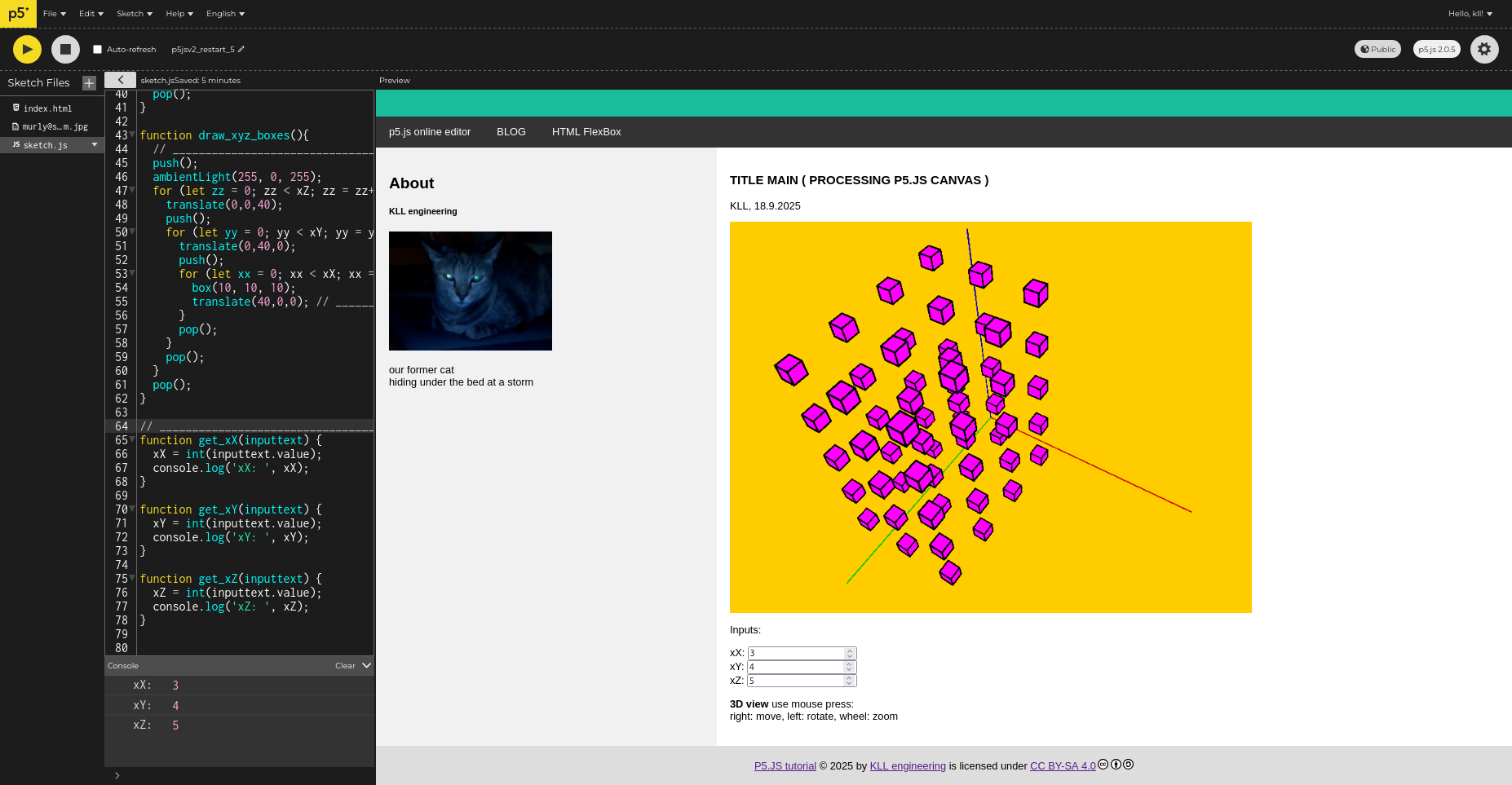The height and width of the screenshot is (785, 1512).
Task: Open sketch.js file options dropdown arrow
Action: pos(95,145)
